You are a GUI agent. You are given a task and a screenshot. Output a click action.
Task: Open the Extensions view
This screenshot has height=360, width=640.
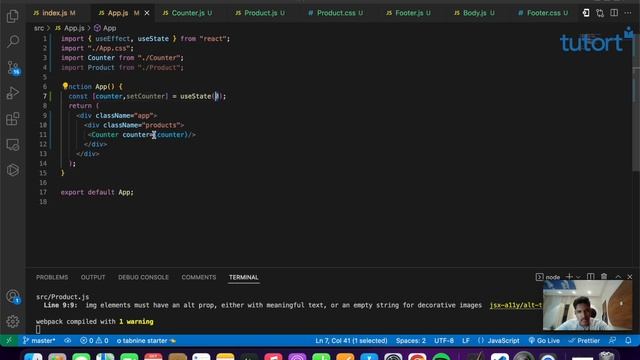[x=13, y=119]
